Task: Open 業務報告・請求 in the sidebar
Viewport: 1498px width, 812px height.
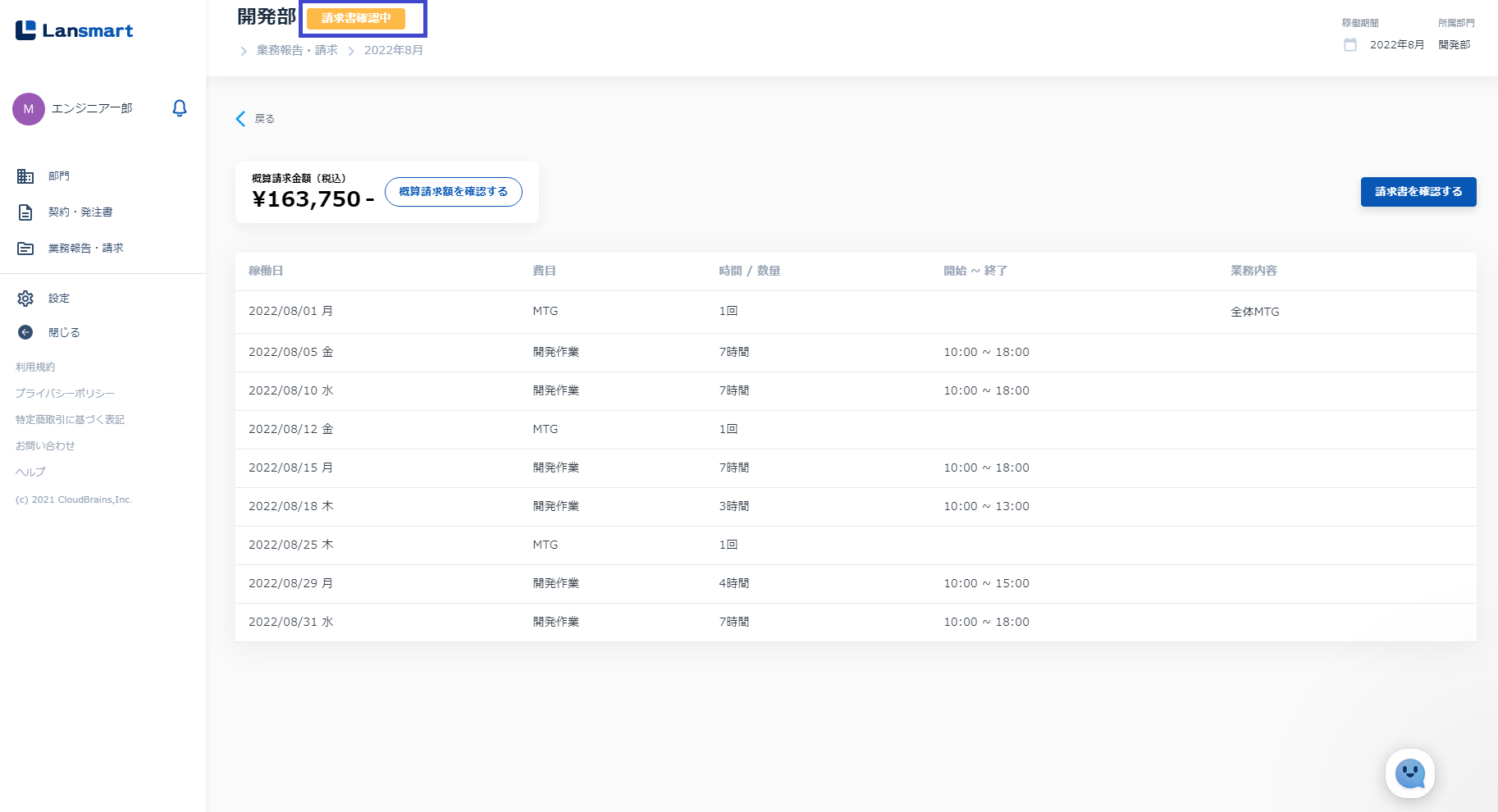Action: coord(86,249)
